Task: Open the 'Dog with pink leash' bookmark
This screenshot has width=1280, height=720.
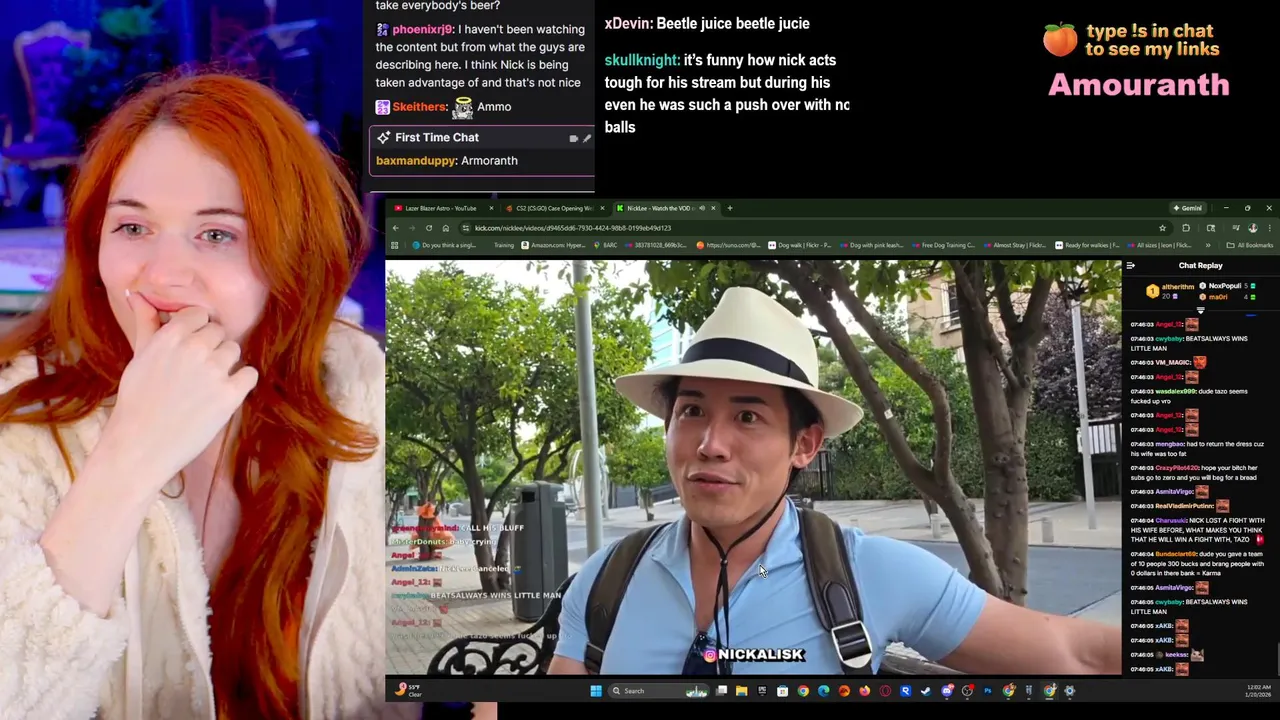Action: (x=870, y=245)
